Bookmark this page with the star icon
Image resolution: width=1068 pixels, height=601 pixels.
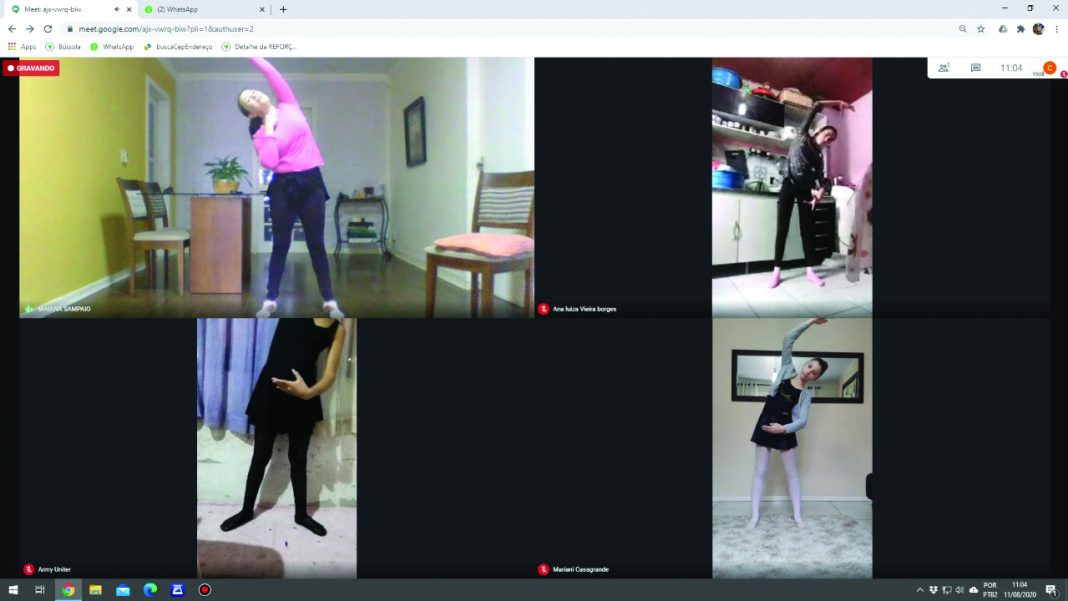tap(981, 29)
